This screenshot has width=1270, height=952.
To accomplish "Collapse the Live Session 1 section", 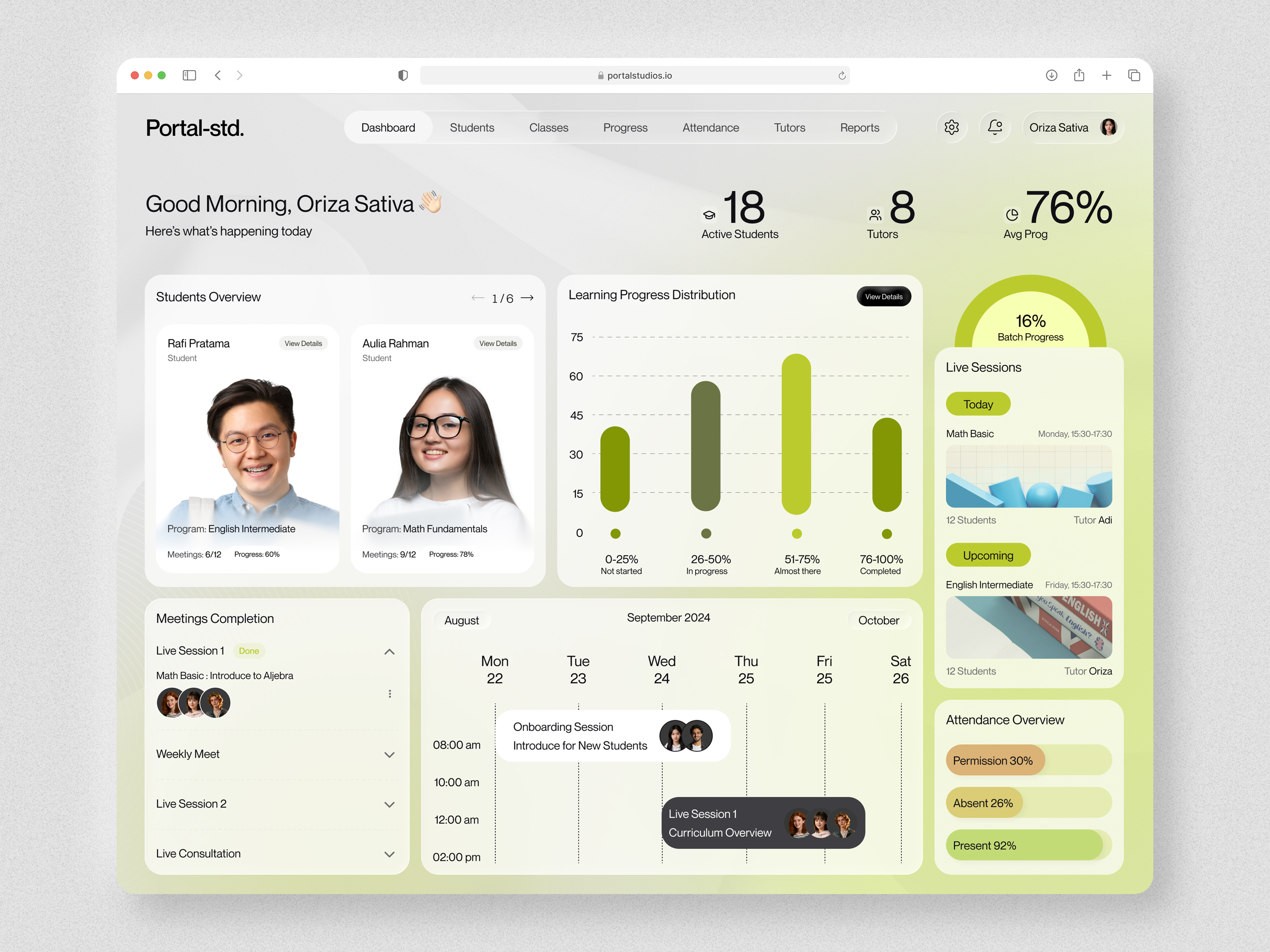I will click(x=390, y=651).
